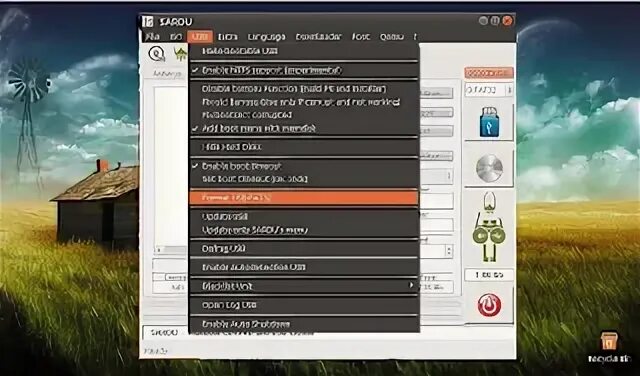Click the round magnifier icon in toolbar
The width and height of the screenshot is (640, 376).
click(156, 53)
